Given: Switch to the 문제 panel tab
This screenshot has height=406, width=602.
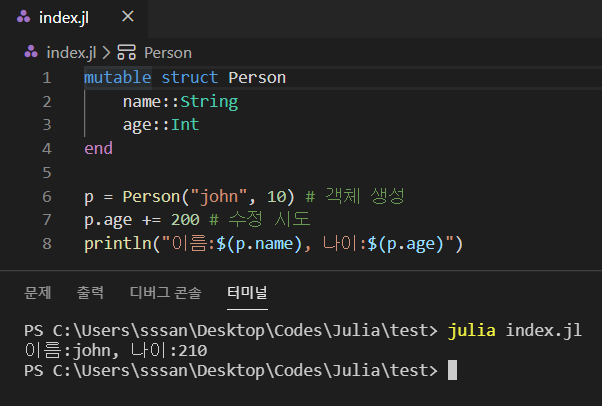Looking at the screenshot, I should pyautogui.click(x=38, y=293).
